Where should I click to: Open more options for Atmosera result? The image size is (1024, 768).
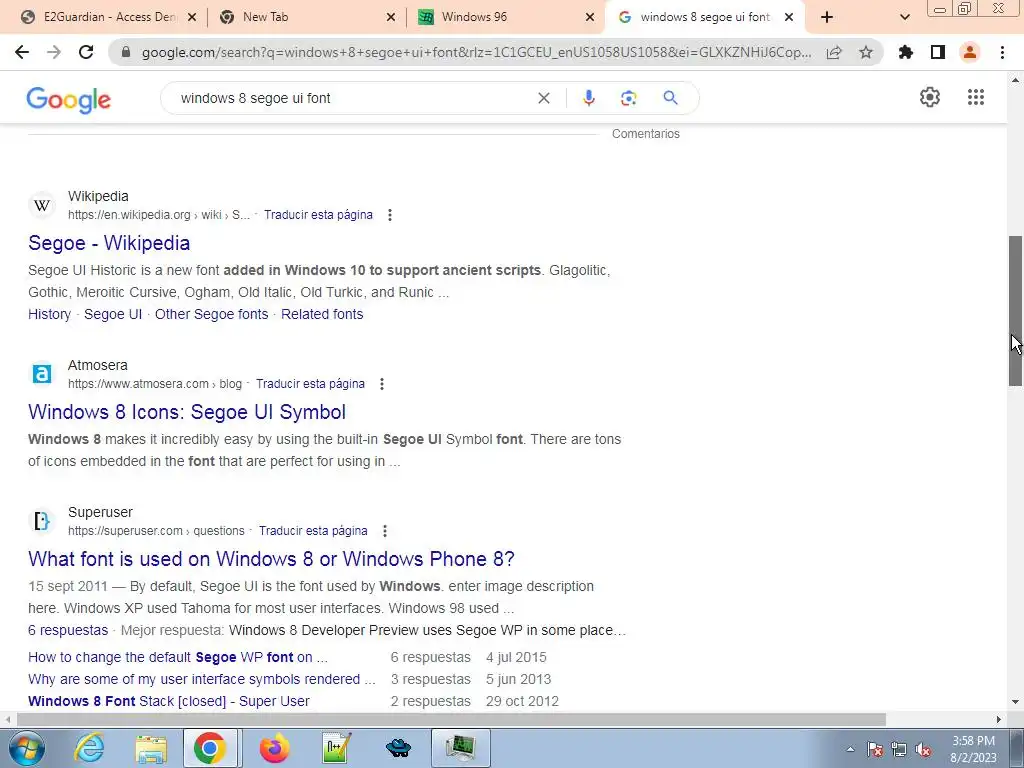382,384
